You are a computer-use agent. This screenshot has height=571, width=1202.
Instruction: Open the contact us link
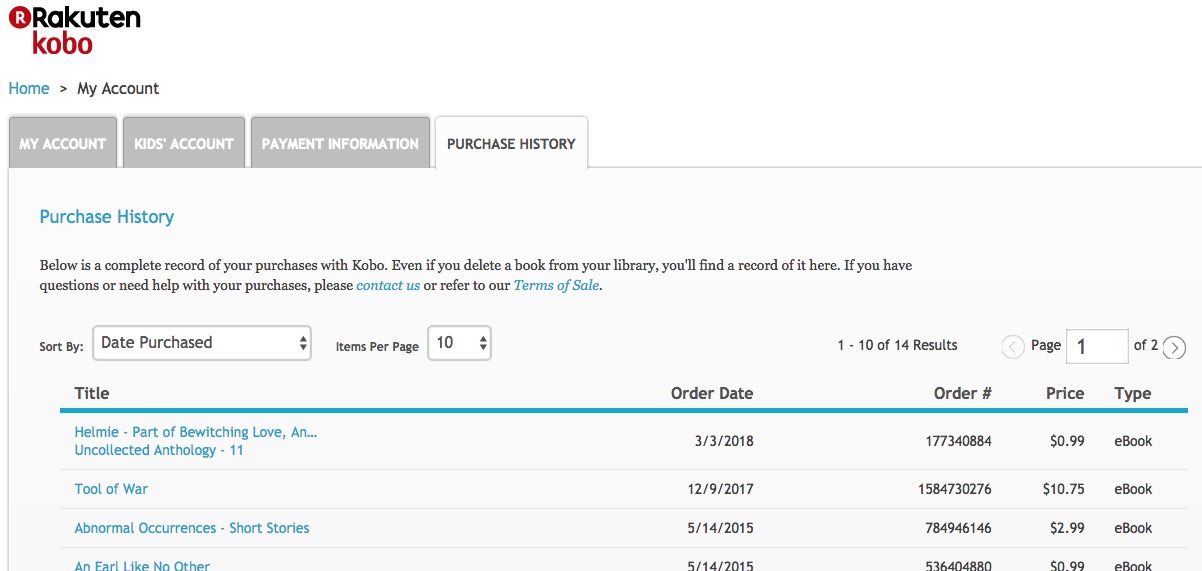point(388,285)
